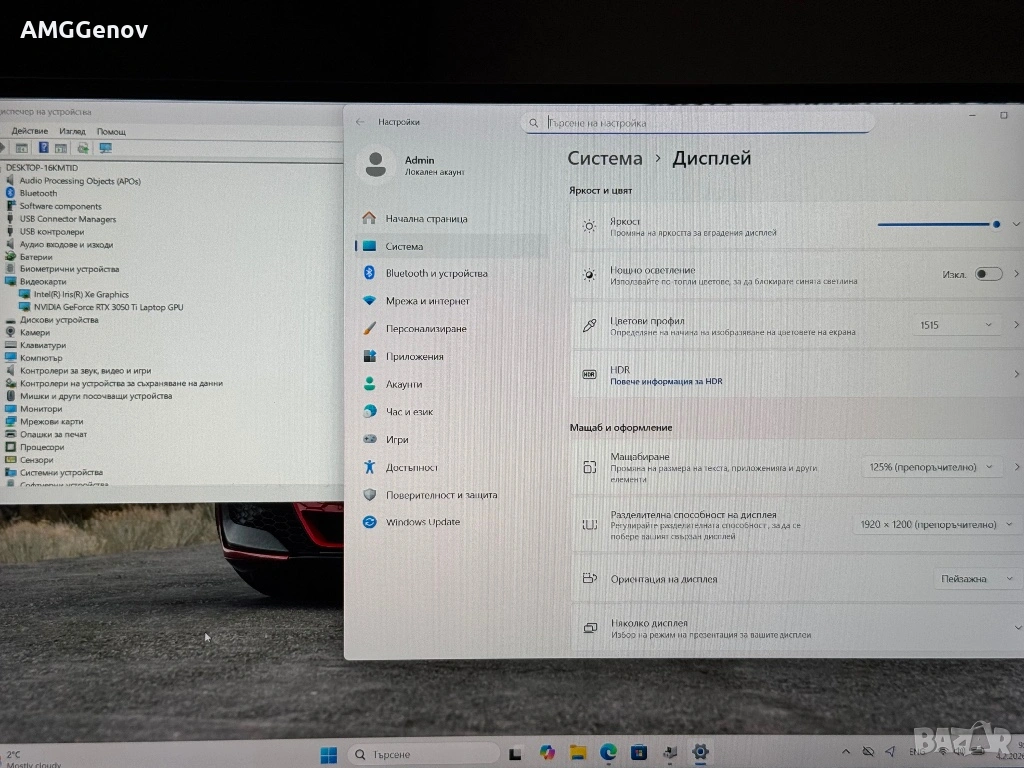This screenshot has height=768, width=1024.
Task: Open the Цветови профил dropdown
Action: [x=957, y=325]
